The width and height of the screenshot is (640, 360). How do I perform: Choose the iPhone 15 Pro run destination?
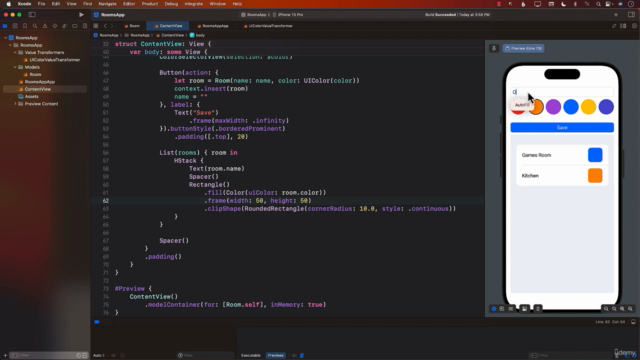point(288,15)
